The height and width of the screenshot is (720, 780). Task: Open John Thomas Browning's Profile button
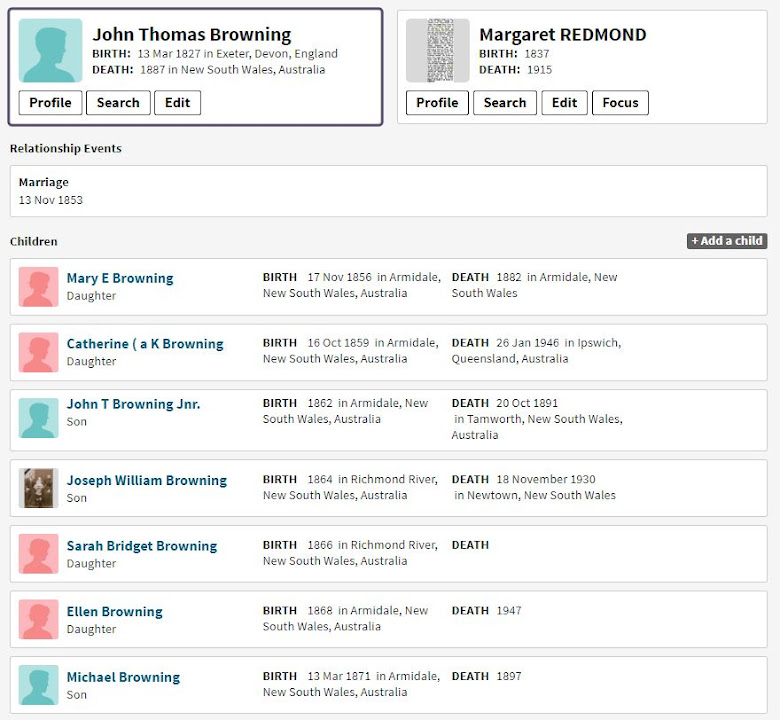coord(50,103)
